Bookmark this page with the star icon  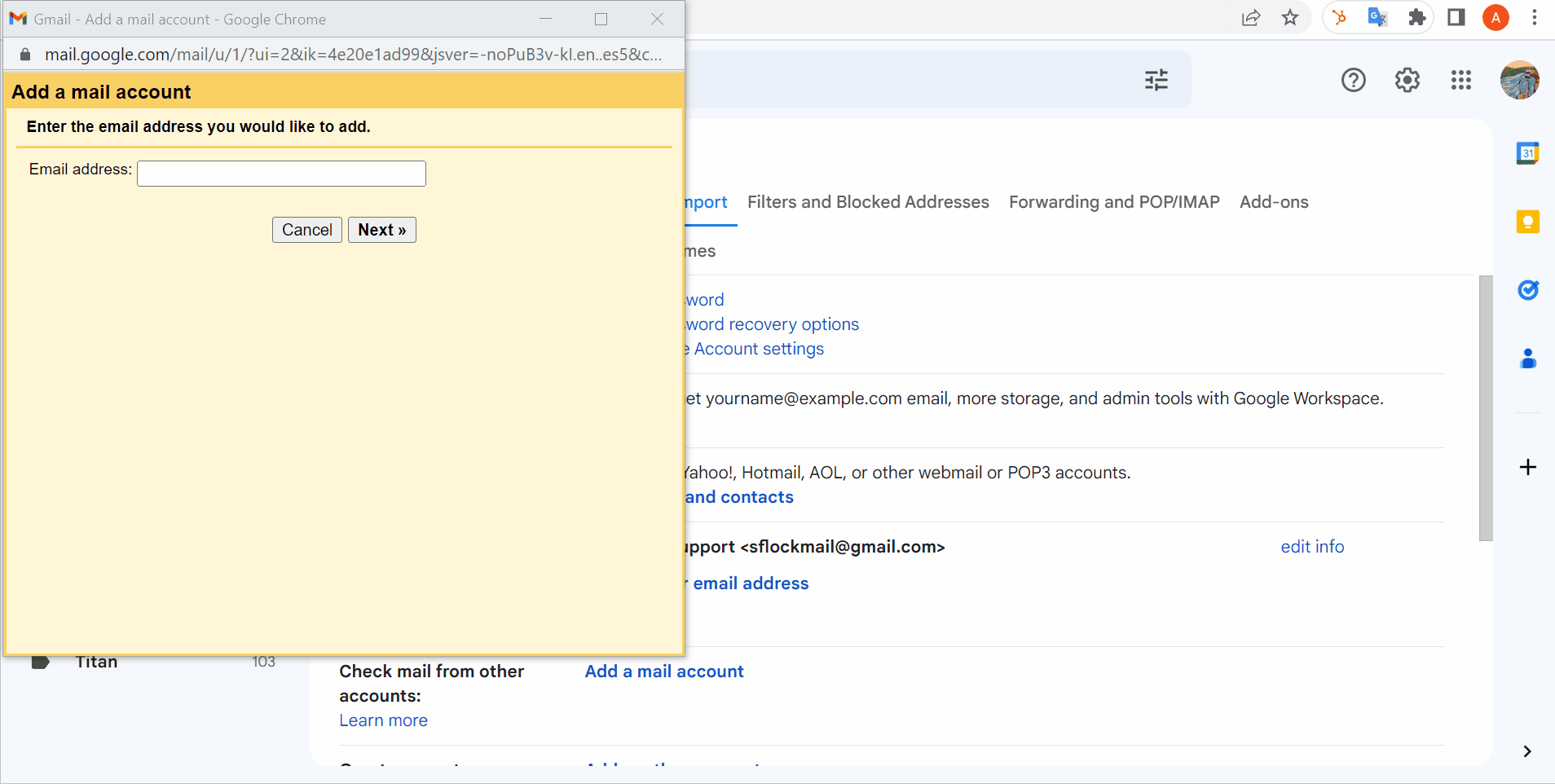(1290, 18)
